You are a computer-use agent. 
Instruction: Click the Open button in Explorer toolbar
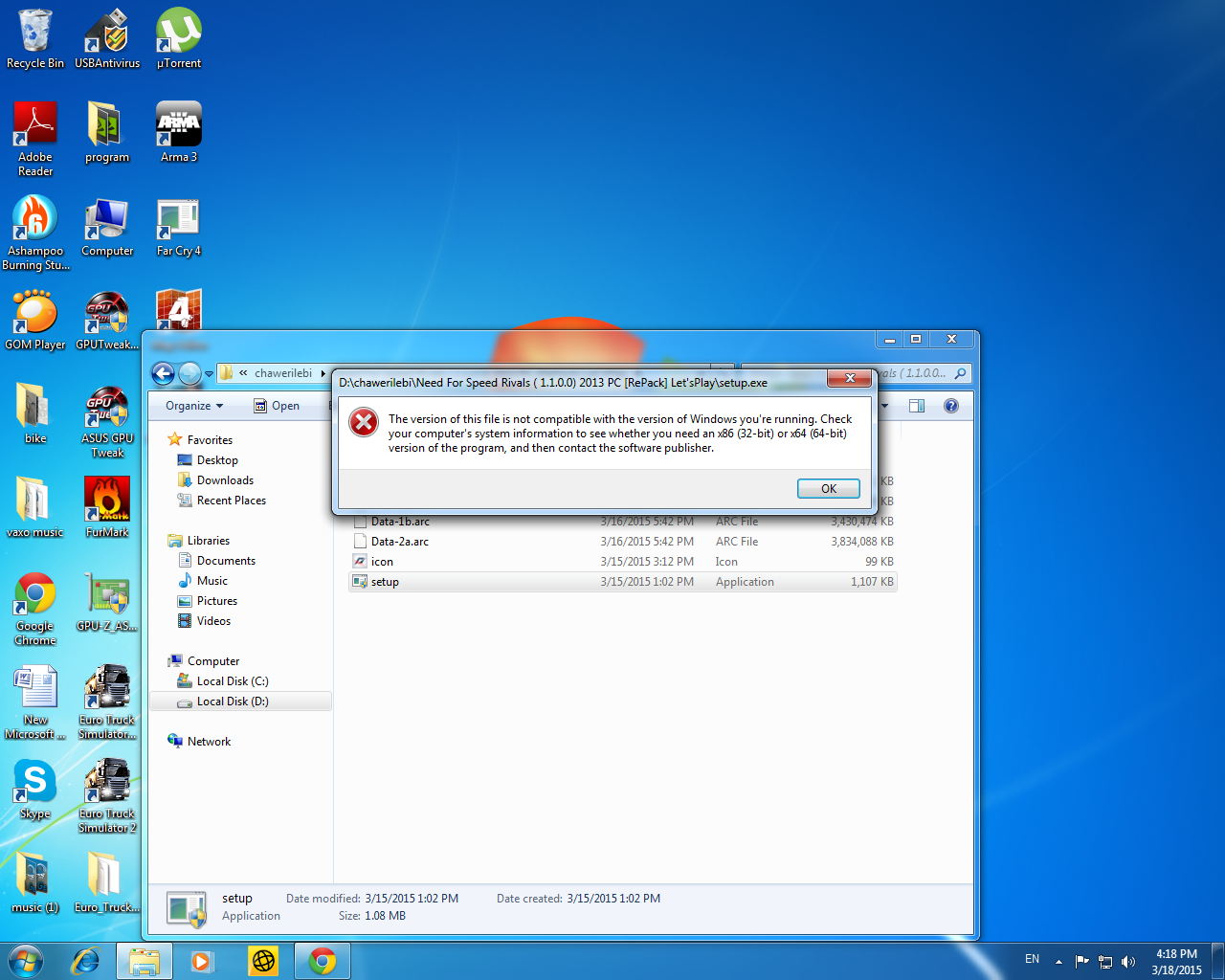(277, 406)
